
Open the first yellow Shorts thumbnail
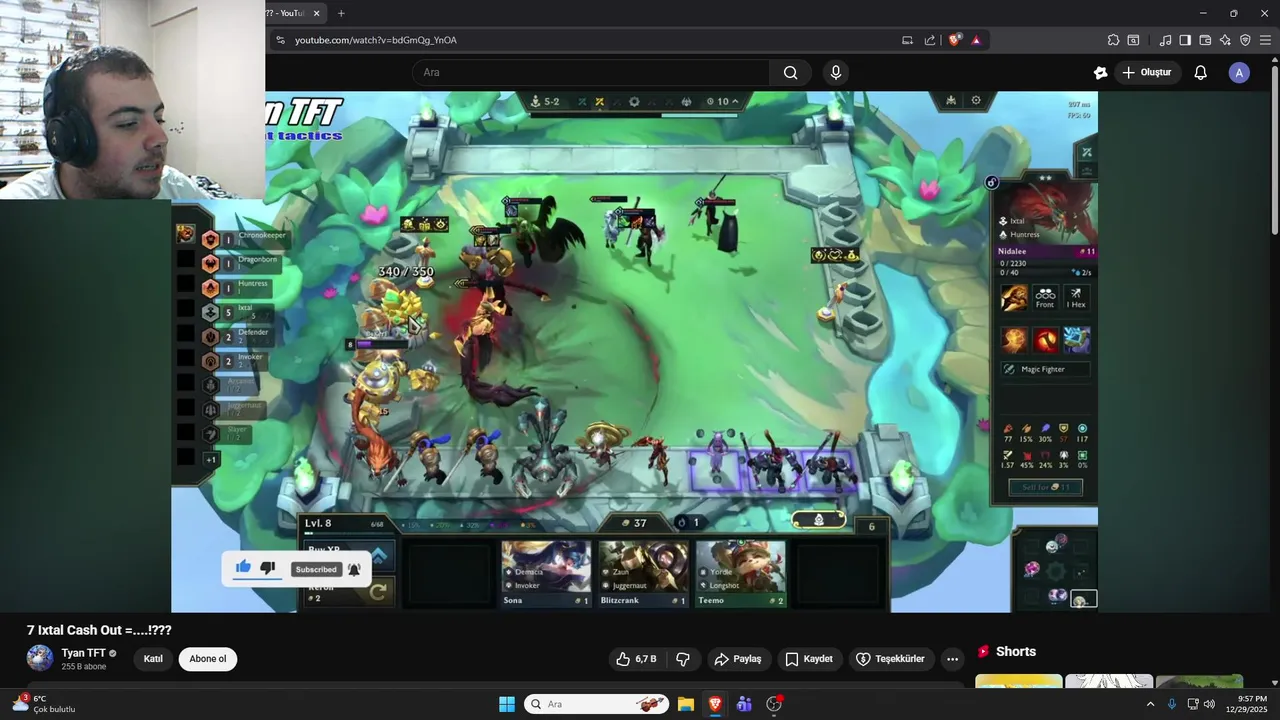click(x=1019, y=682)
